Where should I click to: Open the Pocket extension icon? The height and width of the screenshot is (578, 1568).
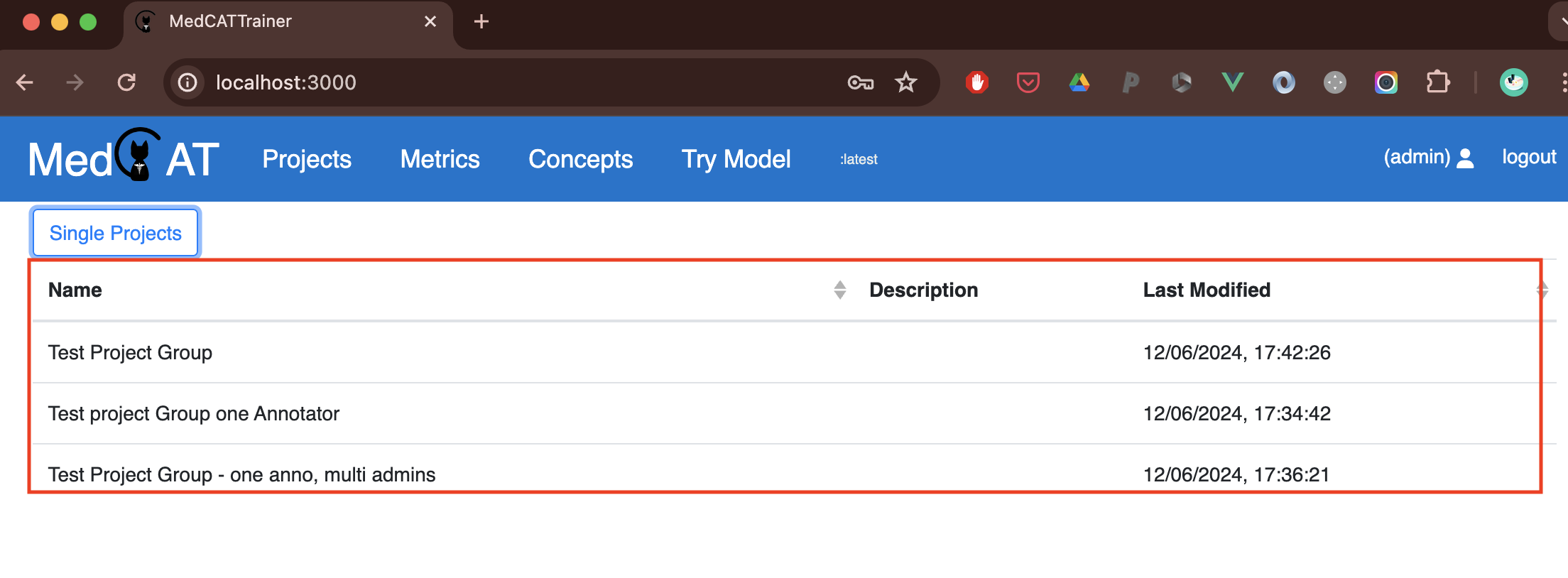coord(1028,82)
